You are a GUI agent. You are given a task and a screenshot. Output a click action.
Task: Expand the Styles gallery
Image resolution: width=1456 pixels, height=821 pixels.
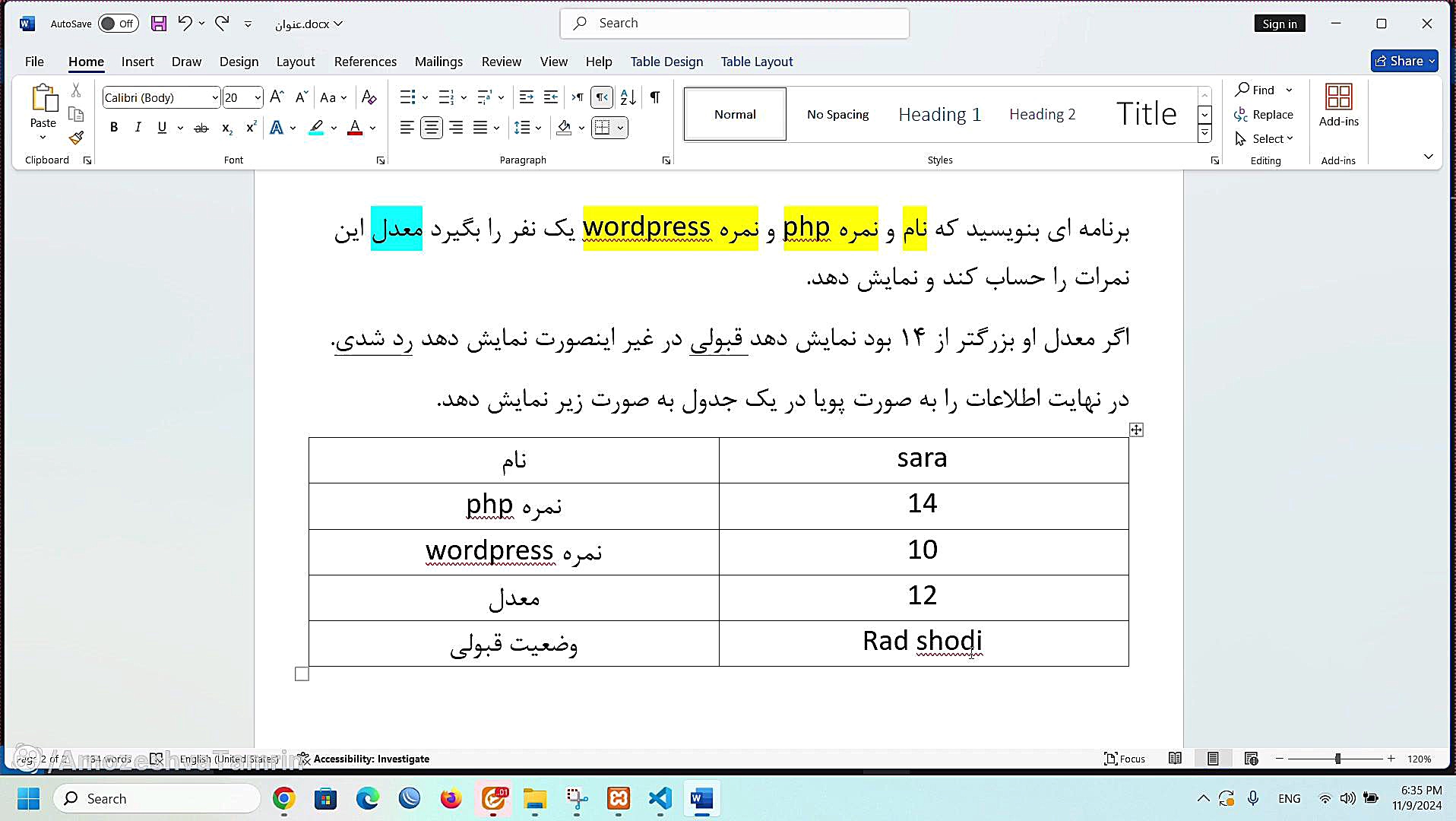tap(1204, 134)
